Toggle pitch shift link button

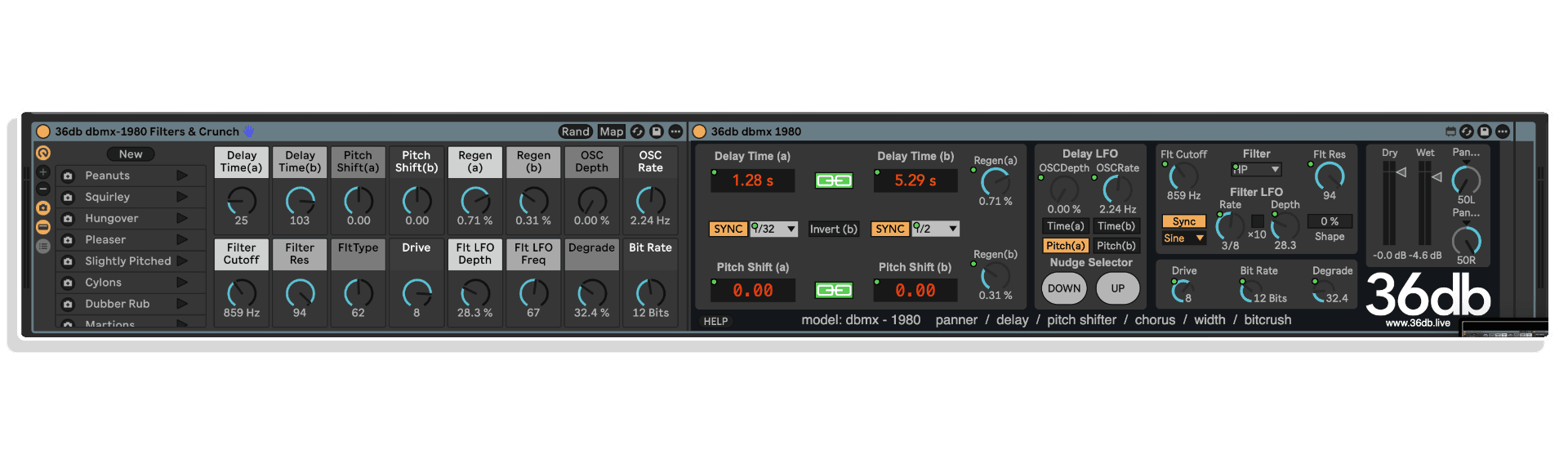(834, 290)
